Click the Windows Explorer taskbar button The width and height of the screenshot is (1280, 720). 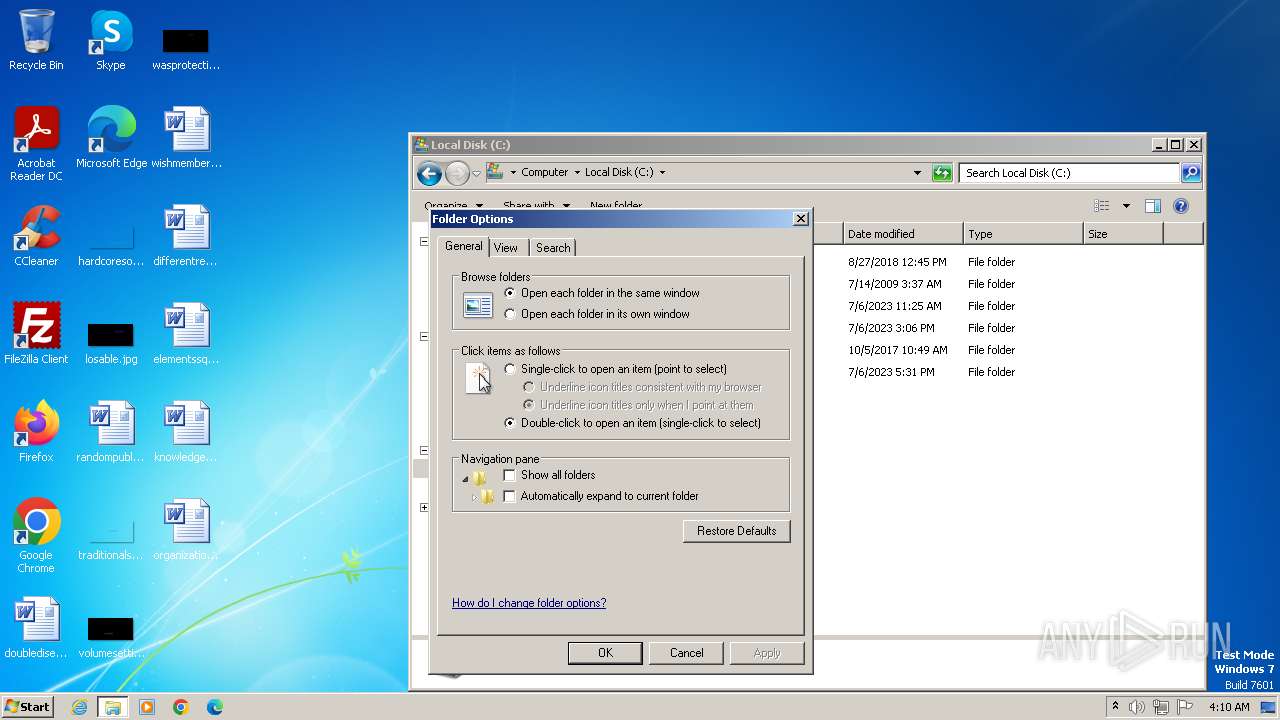point(113,707)
